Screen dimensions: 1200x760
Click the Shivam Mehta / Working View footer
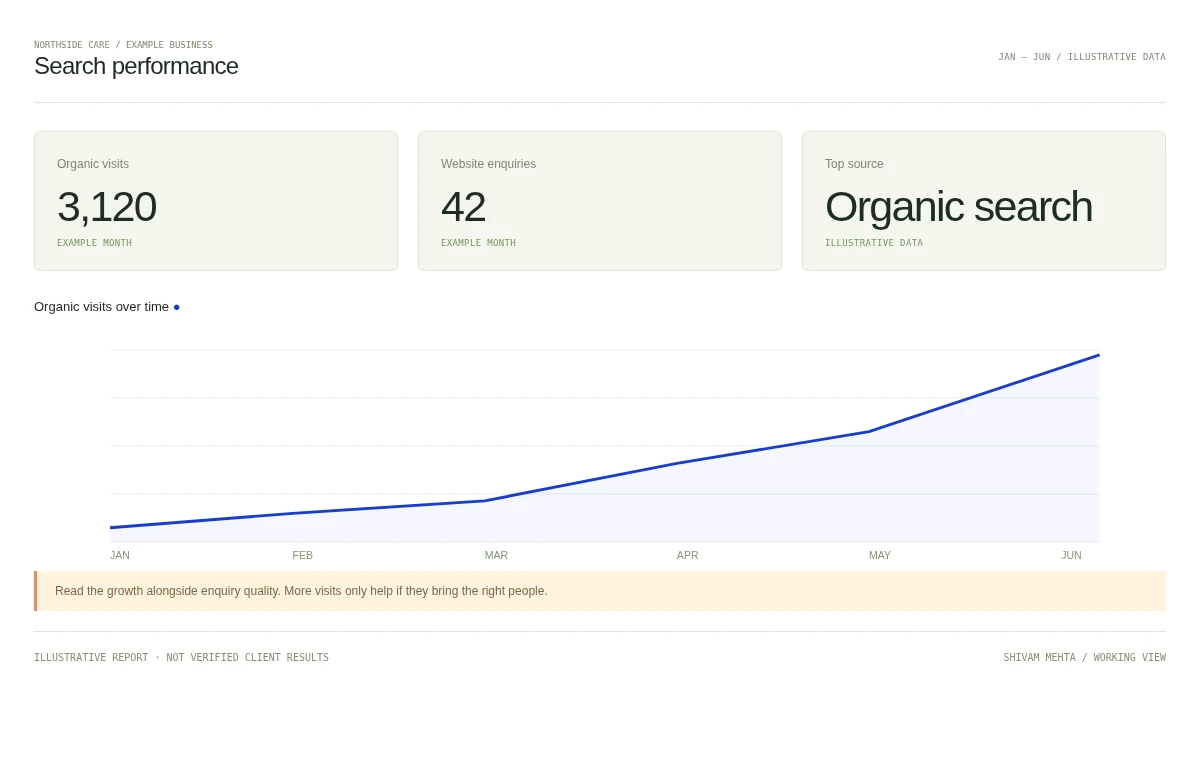tap(1084, 658)
